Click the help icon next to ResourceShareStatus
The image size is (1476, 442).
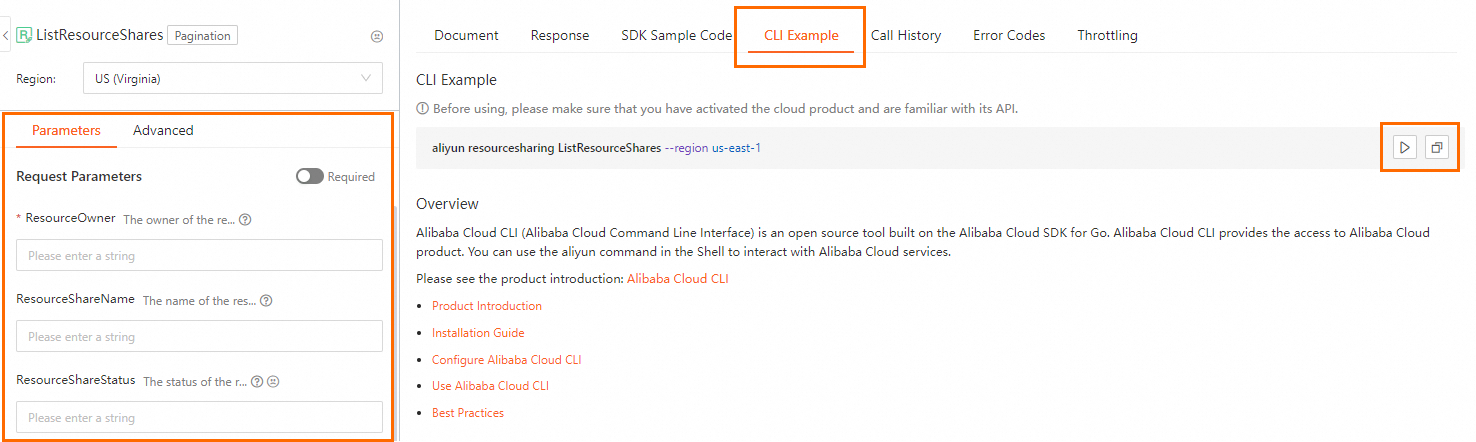tap(257, 381)
